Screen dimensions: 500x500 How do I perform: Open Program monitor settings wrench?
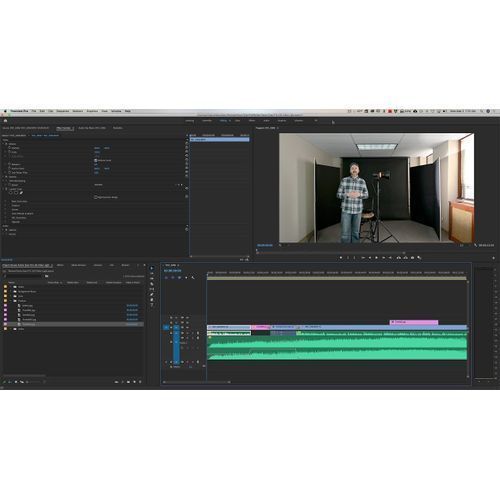pyautogui.click(x=475, y=245)
